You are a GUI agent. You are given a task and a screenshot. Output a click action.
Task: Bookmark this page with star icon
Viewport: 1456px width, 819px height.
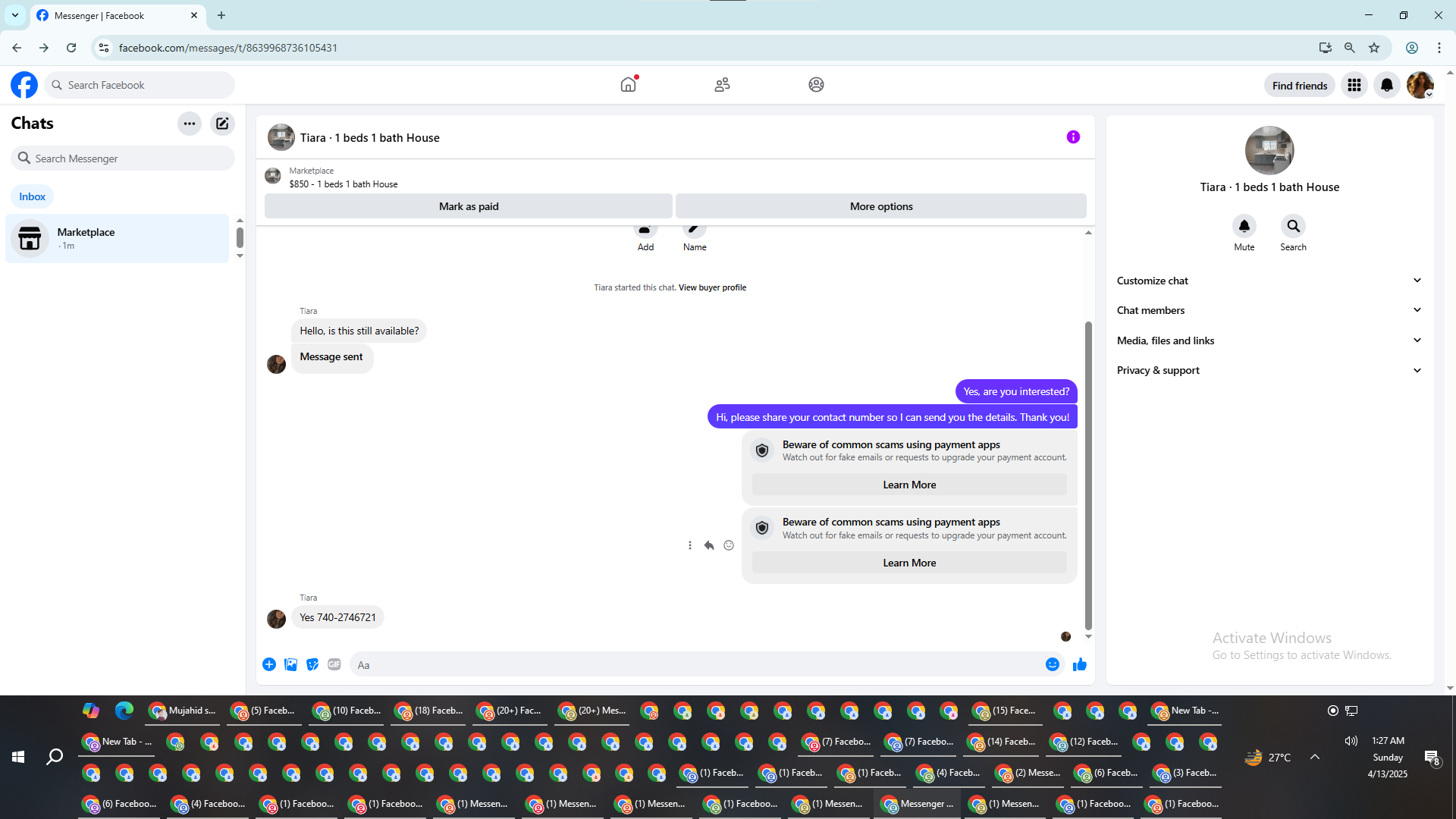(1374, 48)
